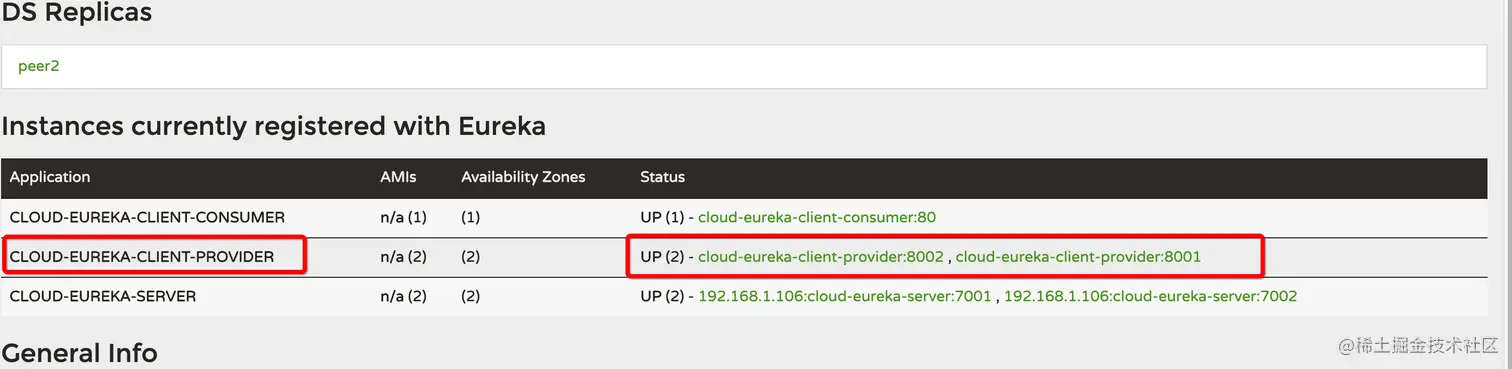Select the CLOUD-EUREKA-SERVER application cell
The image size is (1512, 369).
click(103, 297)
